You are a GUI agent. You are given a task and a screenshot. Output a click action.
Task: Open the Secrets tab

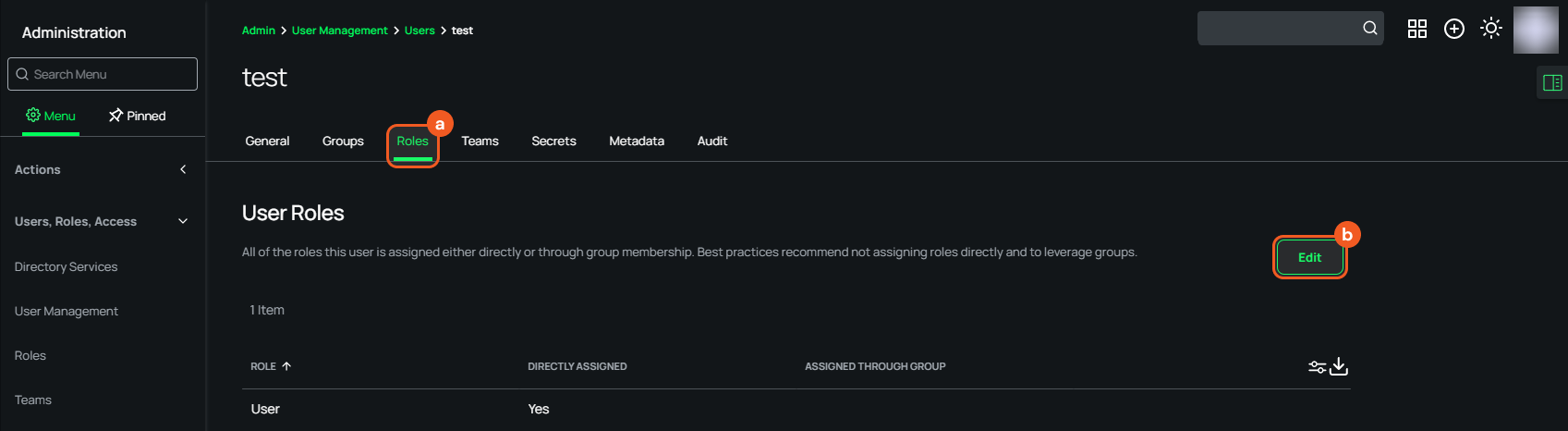click(553, 142)
